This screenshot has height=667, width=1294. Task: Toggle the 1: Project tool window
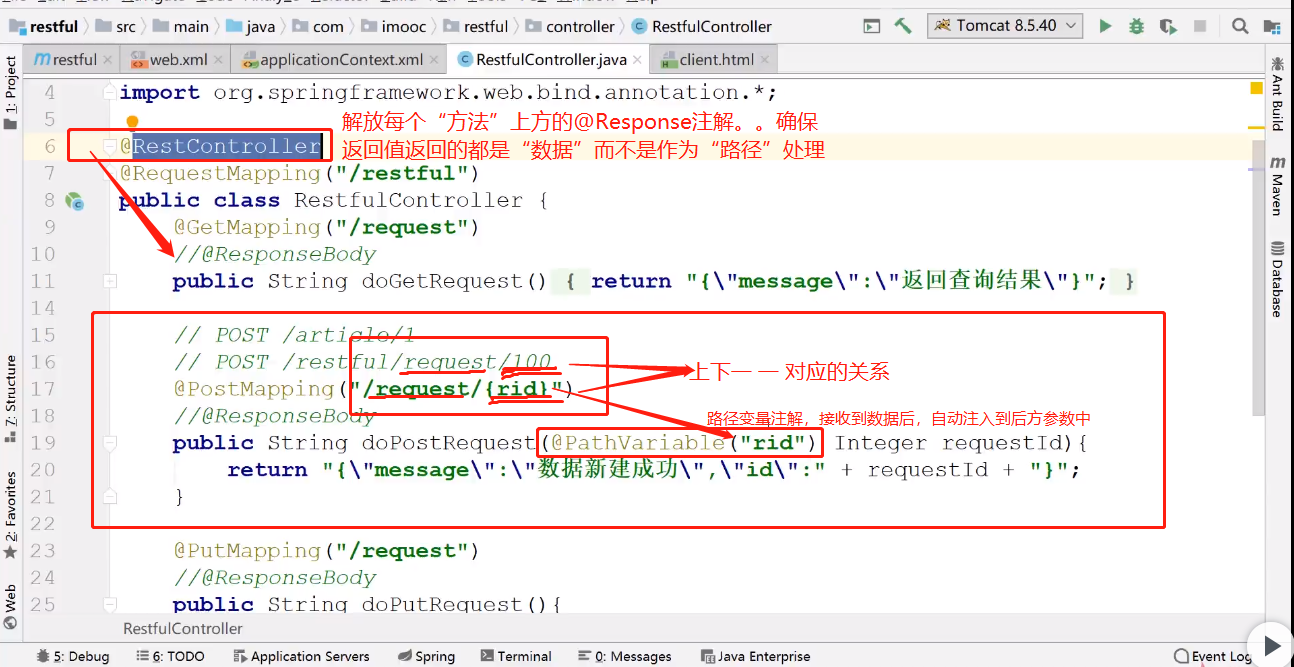[x=11, y=92]
